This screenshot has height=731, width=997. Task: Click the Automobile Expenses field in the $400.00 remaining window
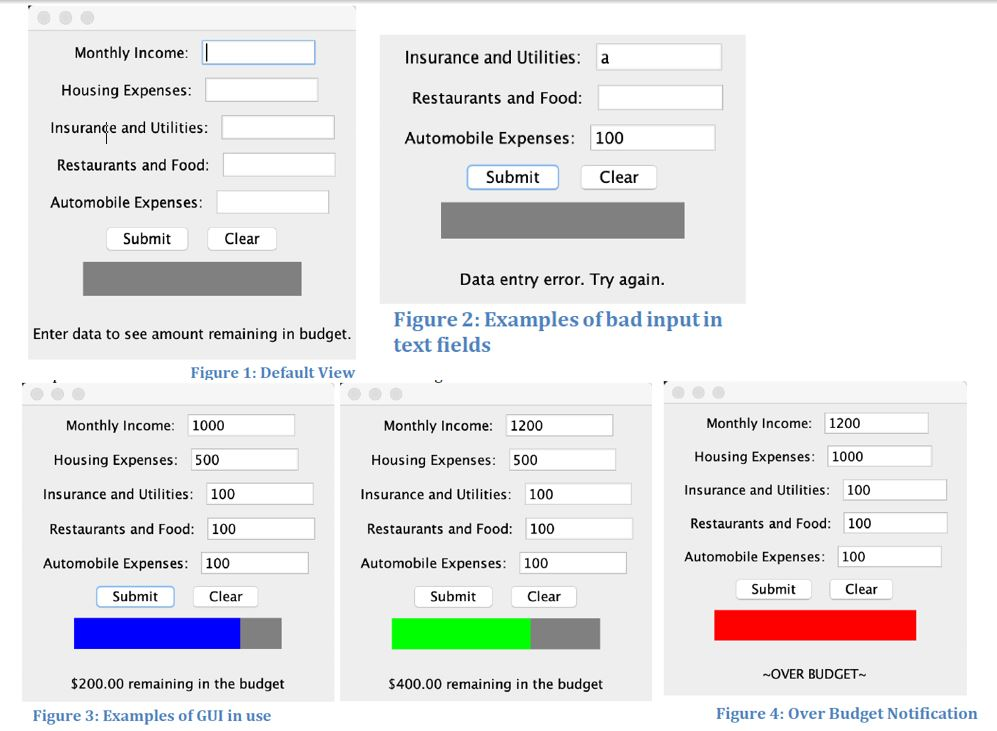pos(573,563)
